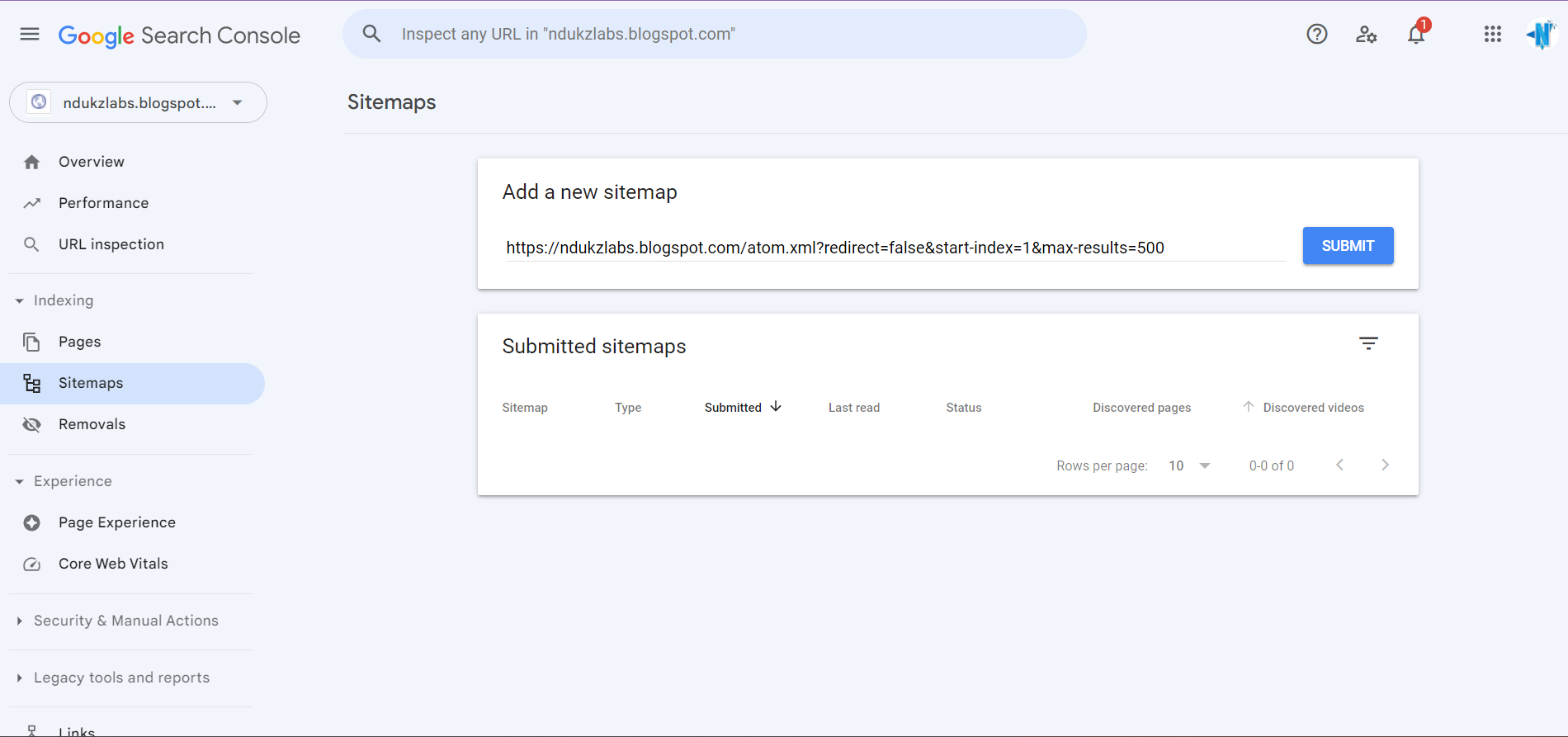Click the URL inspection magnifier icon
This screenshot has width=1568, height=737.
click(x=31, y=244)
